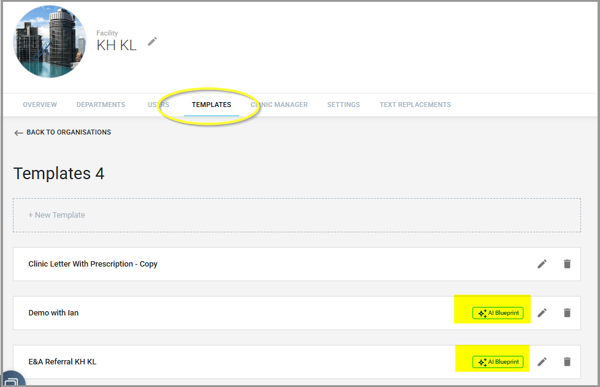
Task: Open AI Blueprint for Demo with Ian
Action: (x=498, y=313)
